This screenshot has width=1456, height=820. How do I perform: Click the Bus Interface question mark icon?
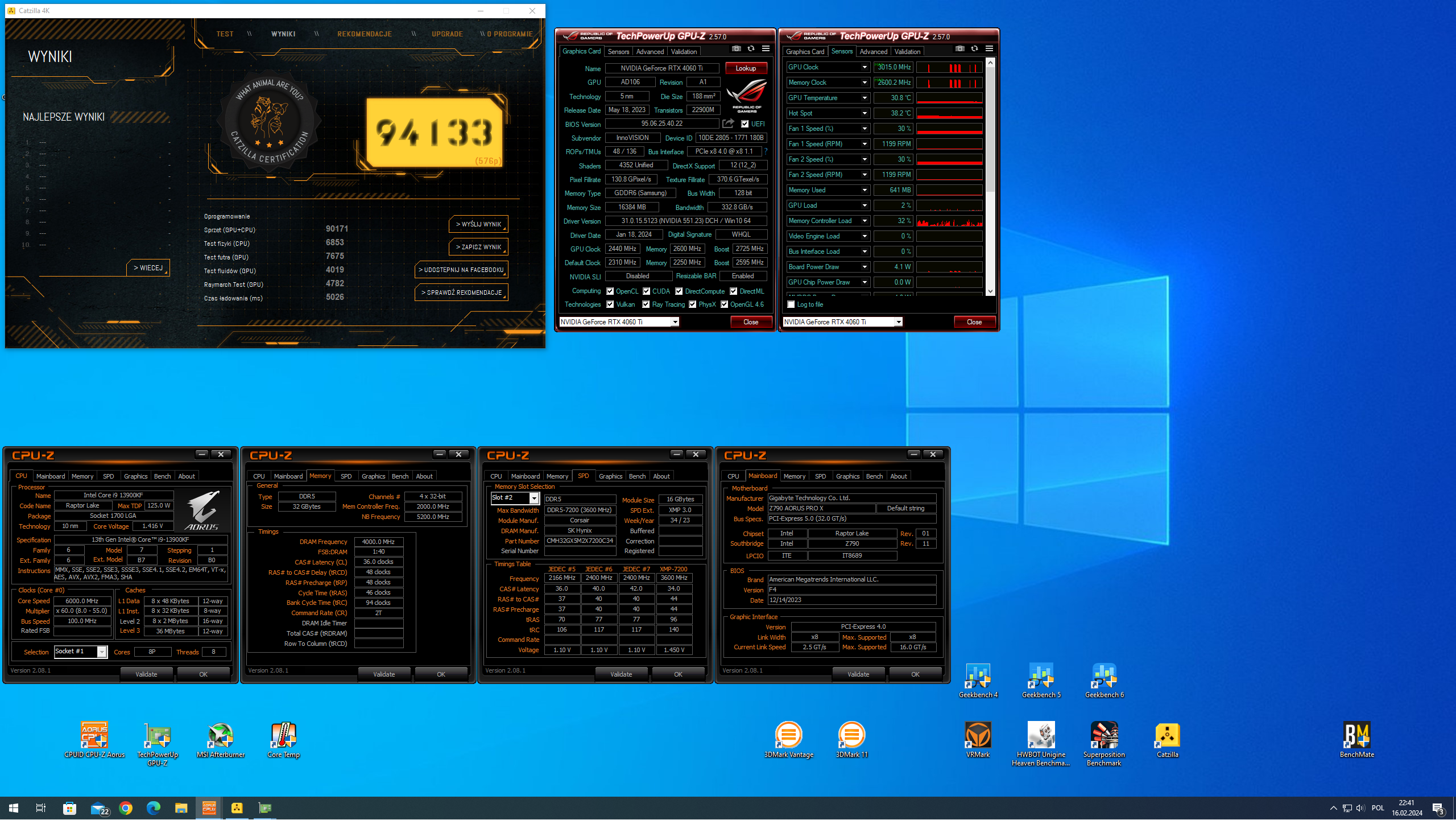766,151
